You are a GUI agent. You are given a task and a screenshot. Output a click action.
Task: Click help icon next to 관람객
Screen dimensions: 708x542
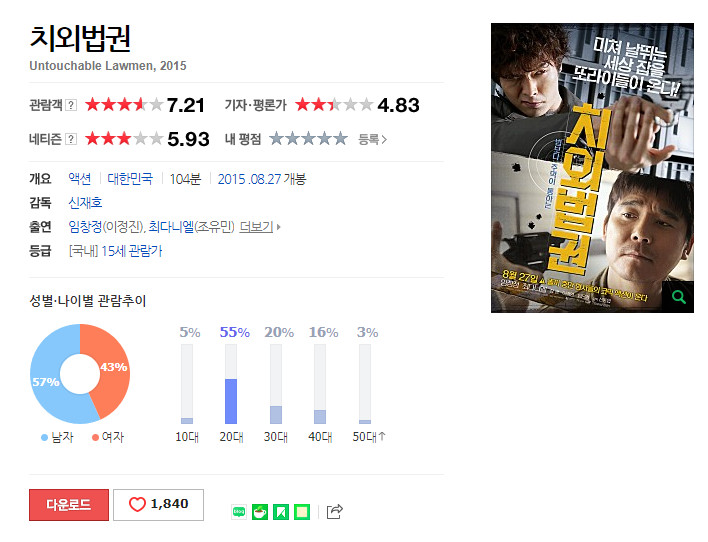[71, 105]
